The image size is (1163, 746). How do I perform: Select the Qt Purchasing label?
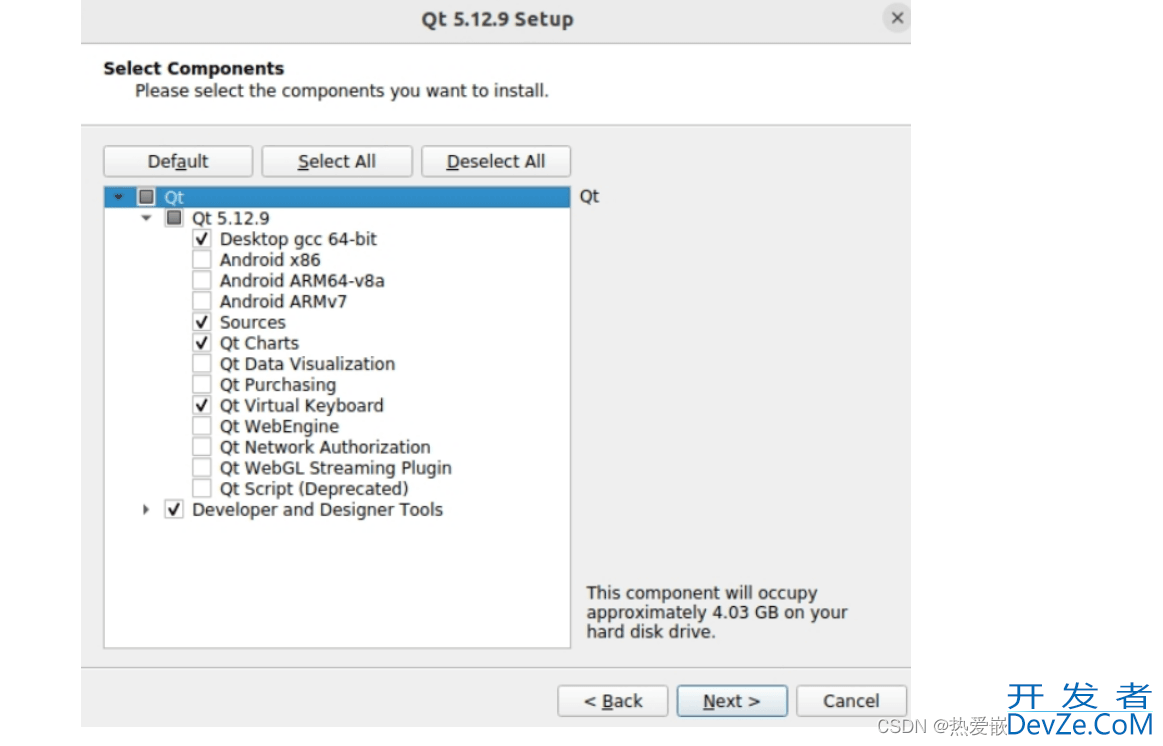tap(277, 384)
